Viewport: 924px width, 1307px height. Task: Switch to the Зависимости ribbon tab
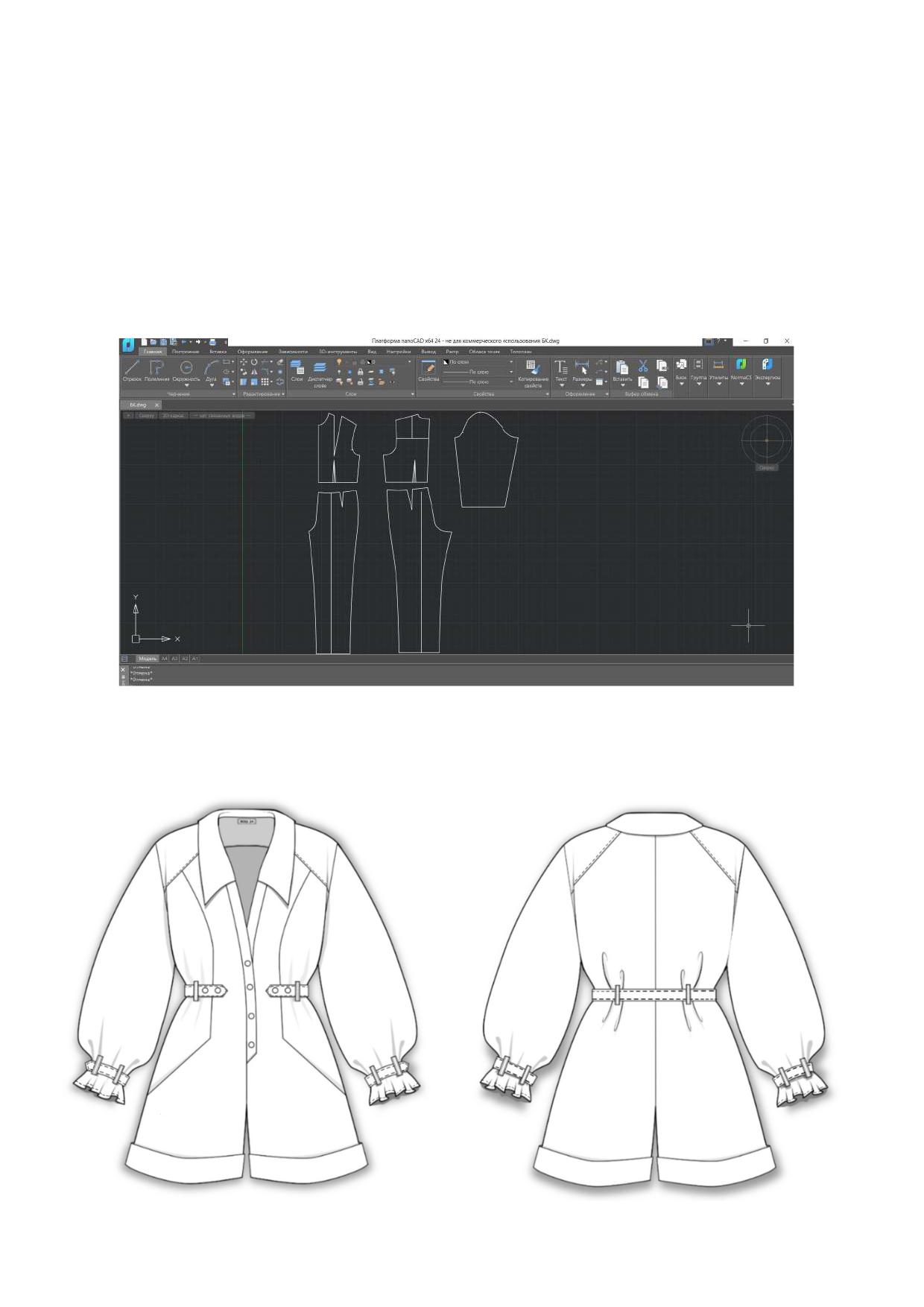[x=293, y=352]
